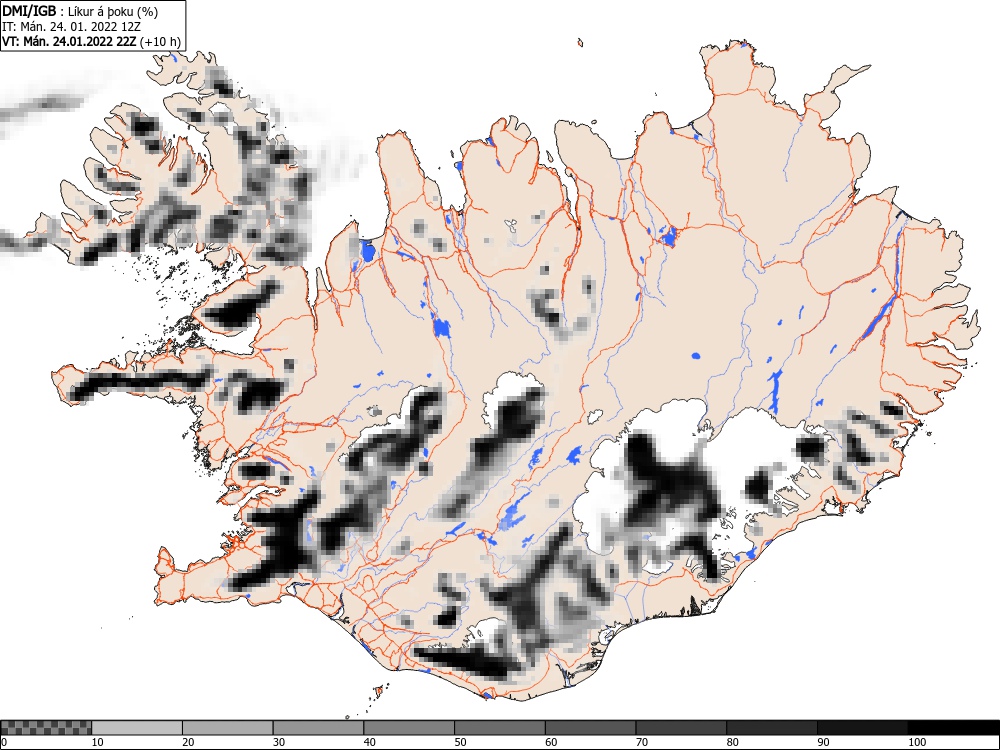Click the legend label '100'
Image resolution: width=1000 pixels, height=750 pixels.
(x=916, y=742)
